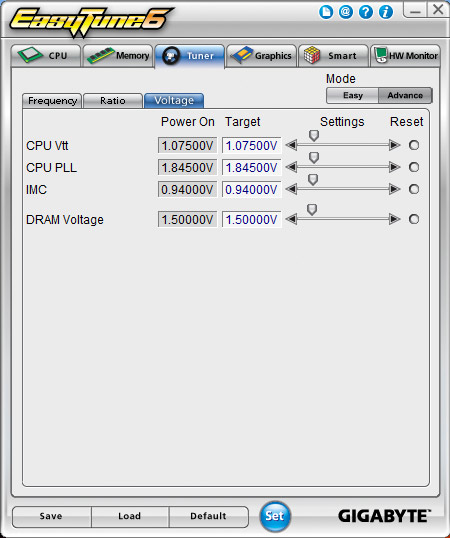This screenshot has height=538, width=450.
Task: Select the DRAM Voltage reset radio button
Action: [414, 219]
